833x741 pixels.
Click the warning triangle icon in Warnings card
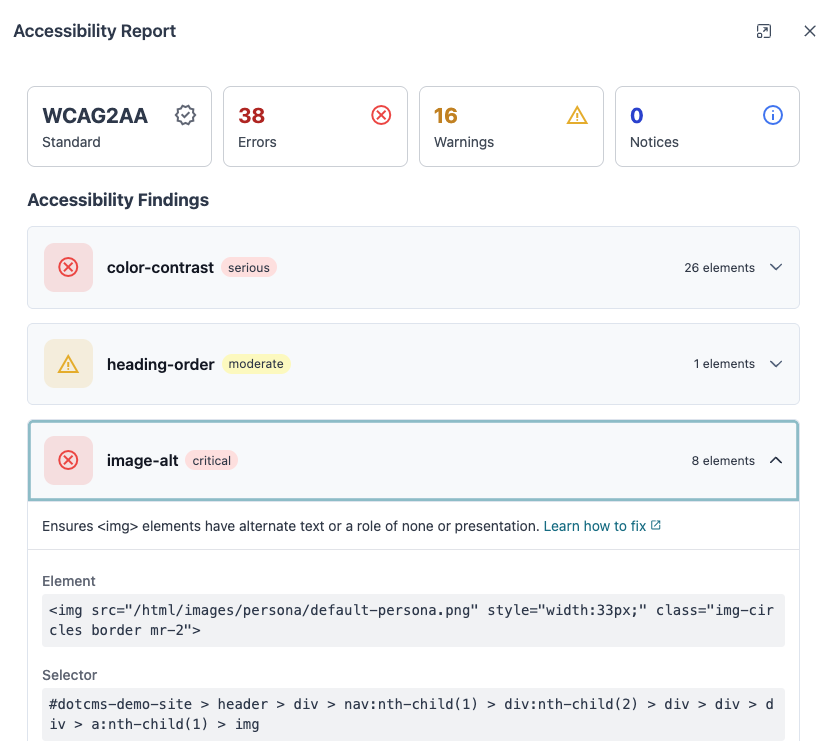coord(577,115)
